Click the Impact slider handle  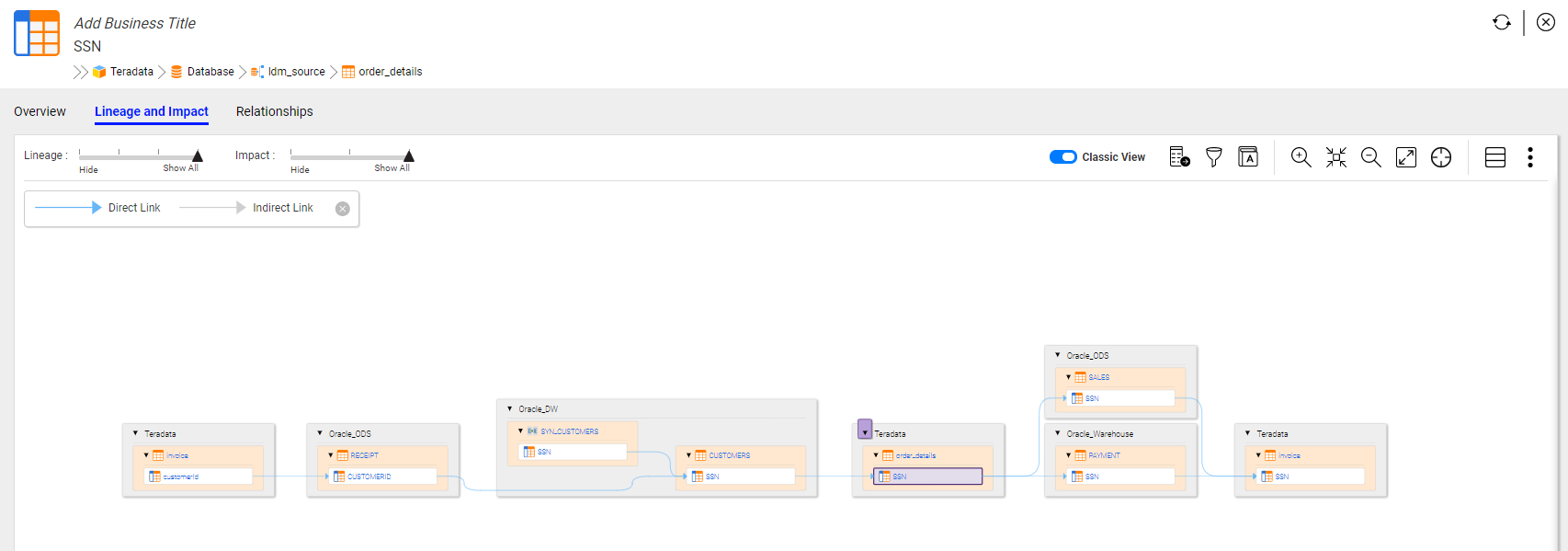click(x=409, y=155)
